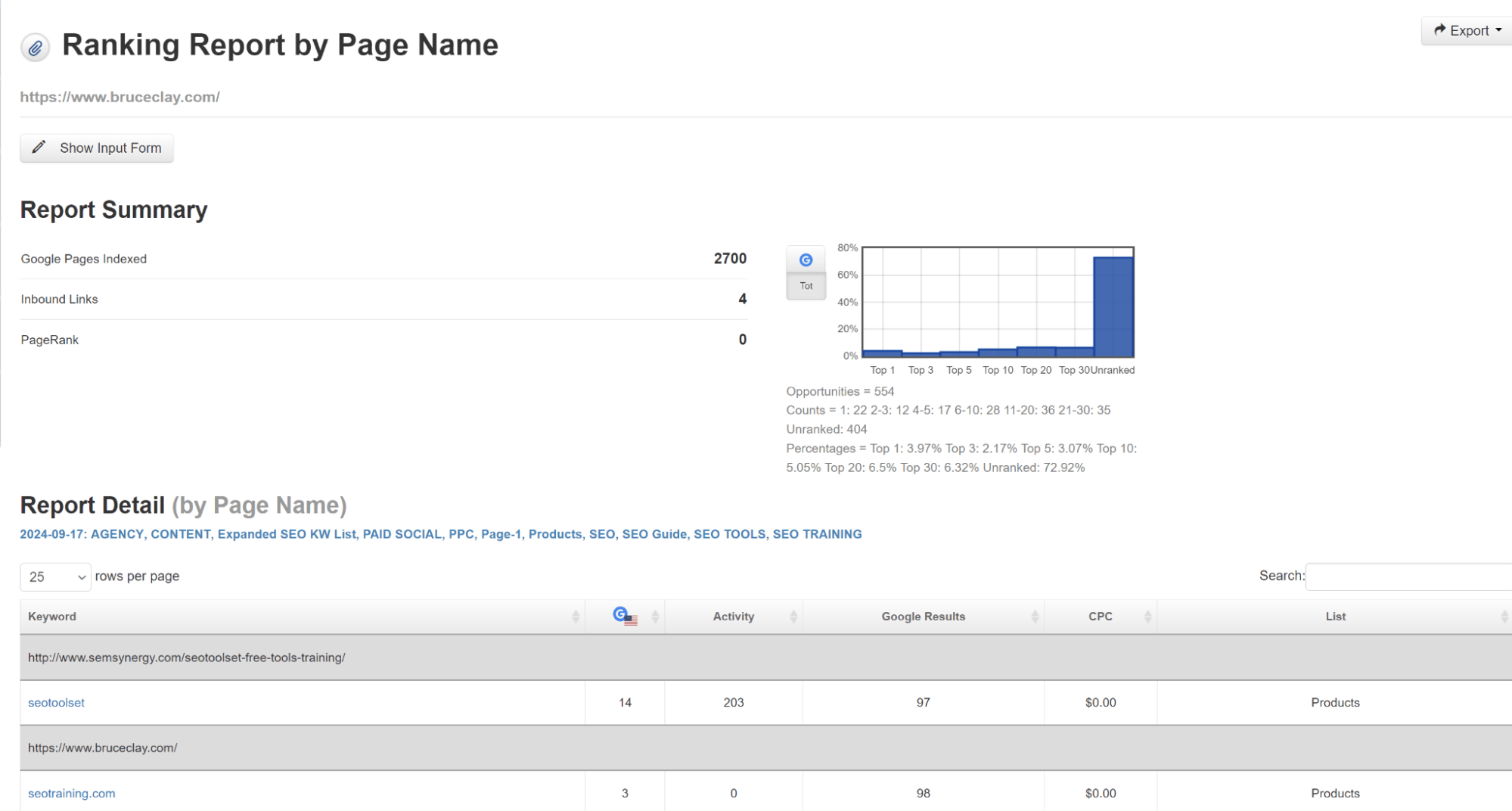
Task: Open the seotoolset keyword link
Action: pyautogui.click(x=56, y=702)
